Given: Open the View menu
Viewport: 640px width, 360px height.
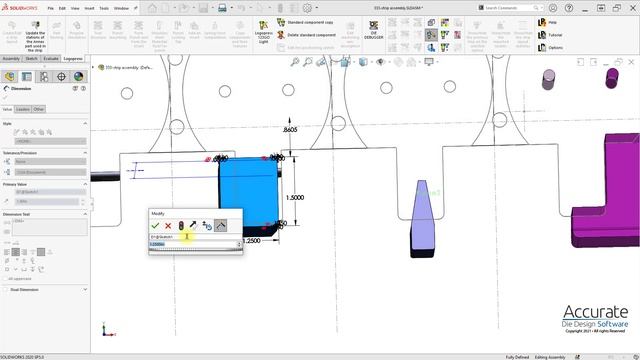Looking at the screenshot, I should click(75, 8).
